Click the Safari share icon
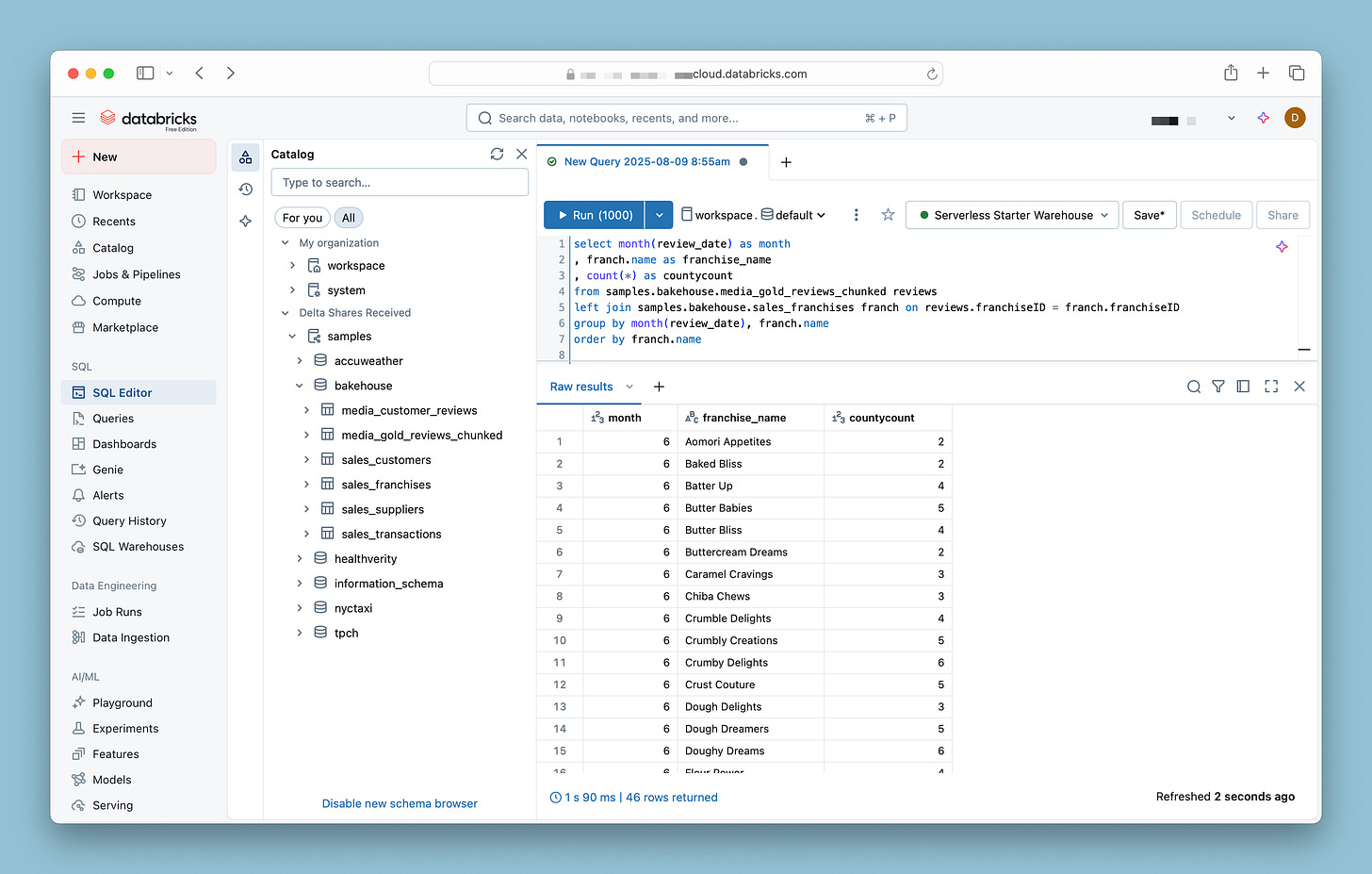The width and height of the screenshot is (1372, 874). pyautogui.click(x=1231, y=73)
